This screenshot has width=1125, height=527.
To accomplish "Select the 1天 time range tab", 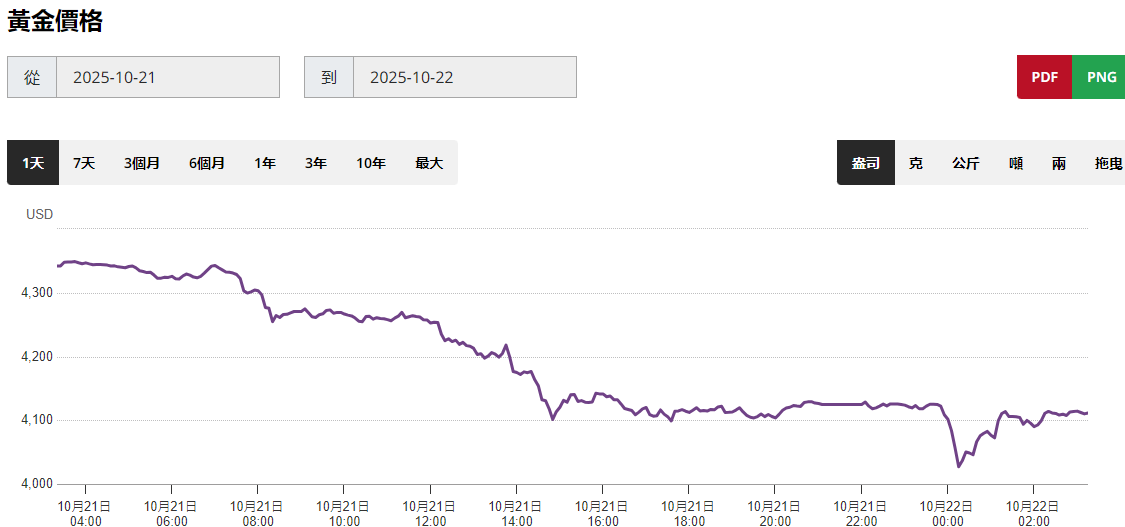I will (x=33, y=163).
